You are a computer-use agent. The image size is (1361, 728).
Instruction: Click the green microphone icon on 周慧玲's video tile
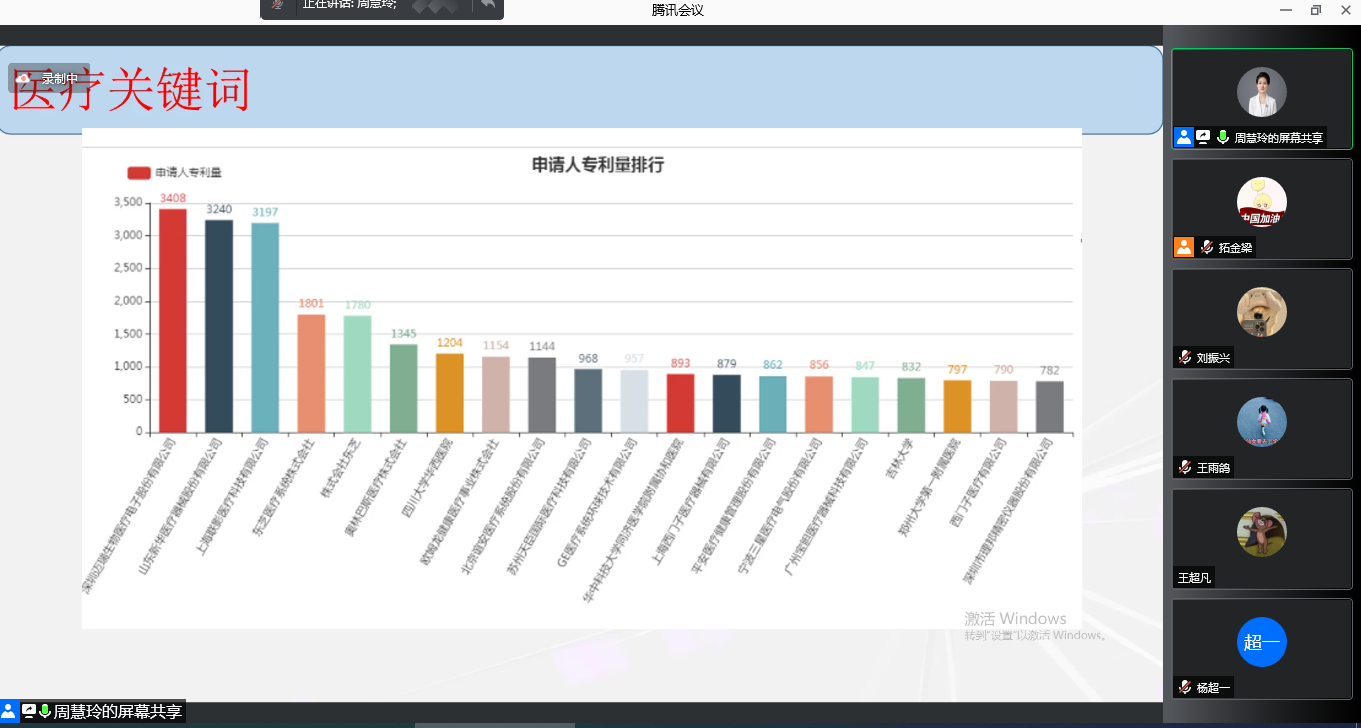tap(1222, 137)
